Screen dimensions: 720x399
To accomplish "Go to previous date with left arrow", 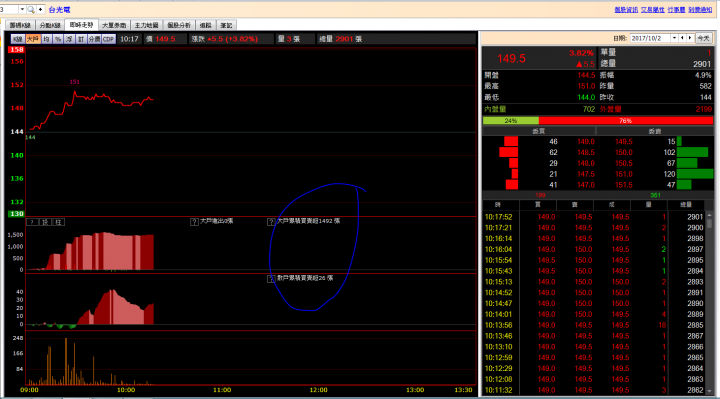I will [682, 38].
